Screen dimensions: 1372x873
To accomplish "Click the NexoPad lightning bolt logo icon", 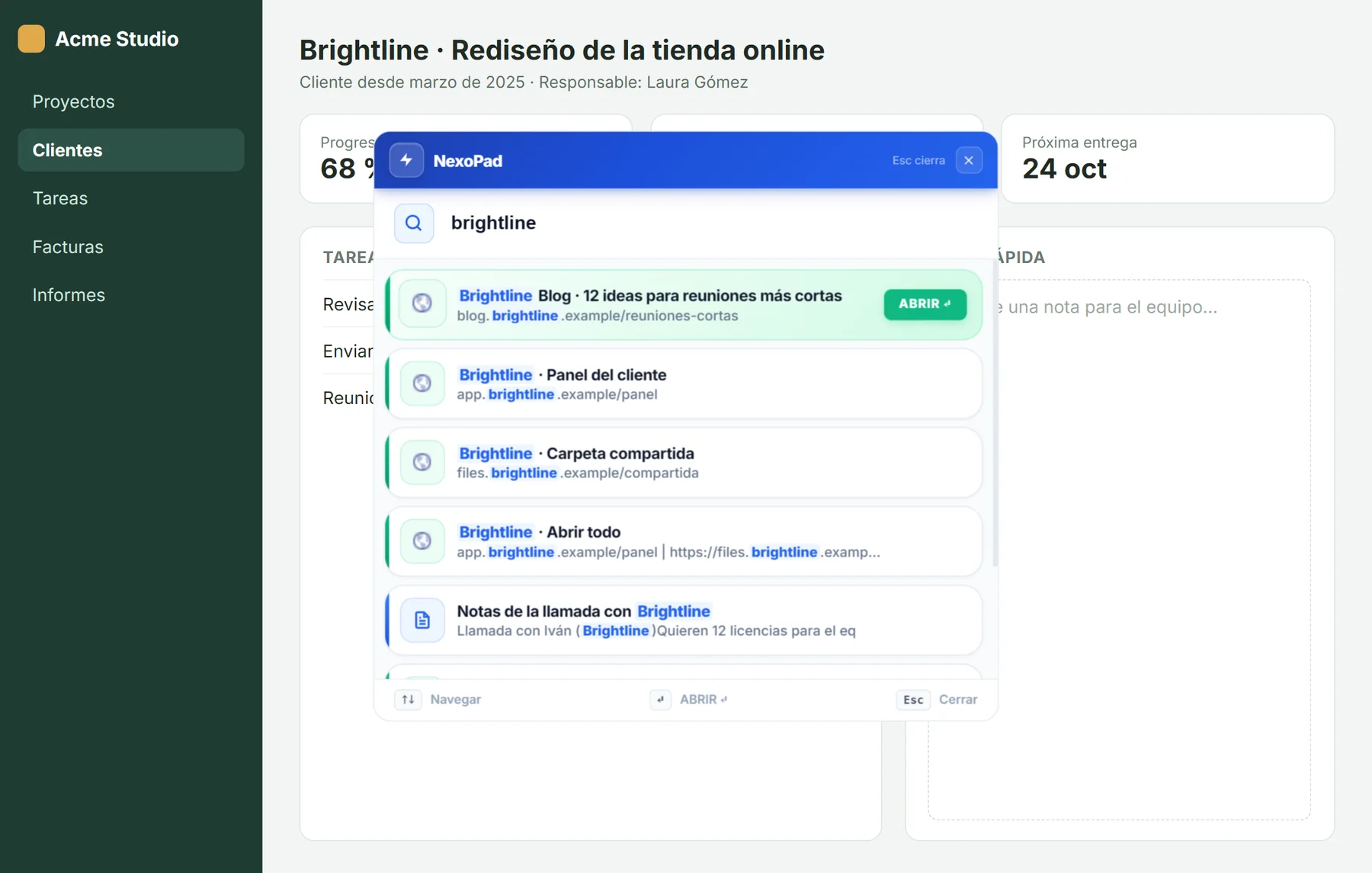I will coord(406,160).
